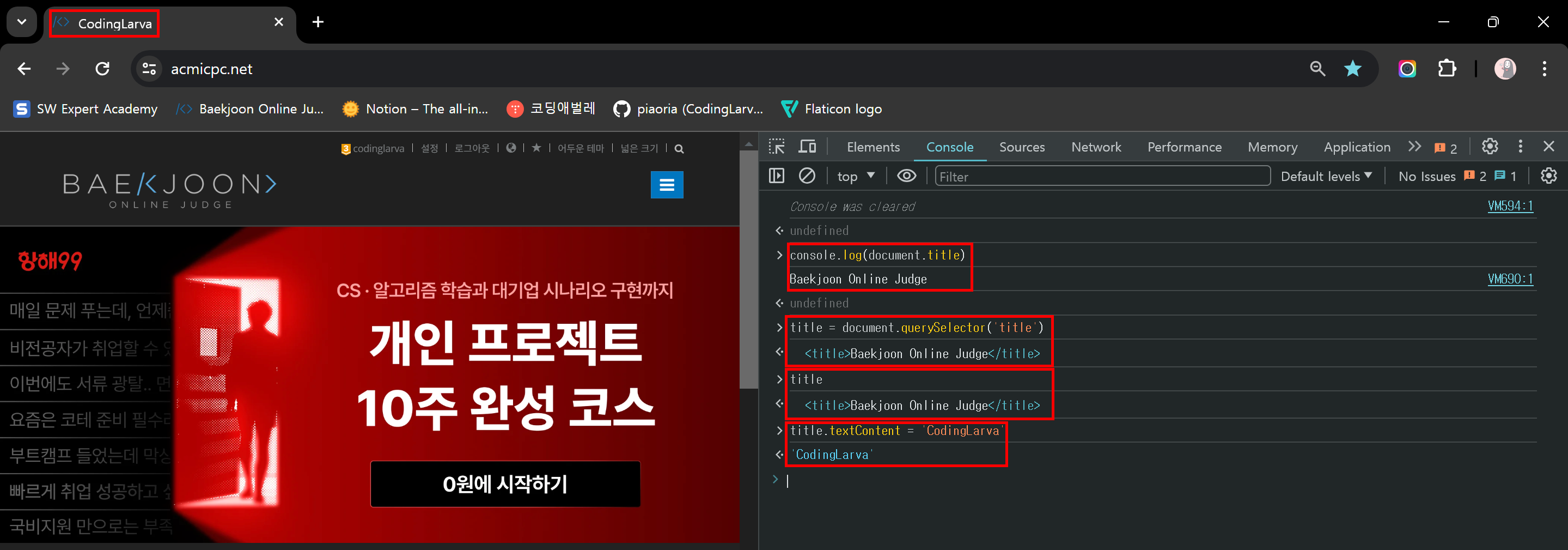Screen dimensions: 1568x550
Task: Expand more DevTools tabs chevron
Action: [1414, 147]
